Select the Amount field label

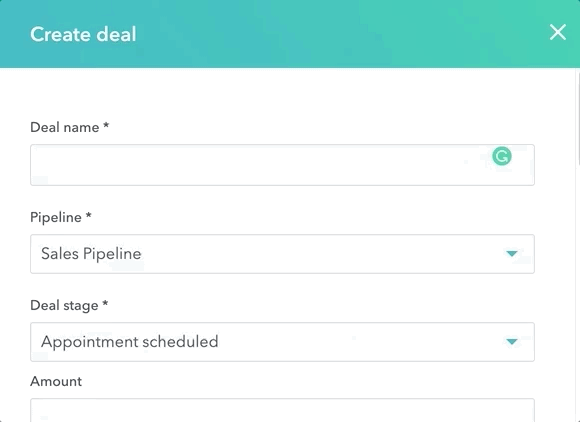coord(56,381)
